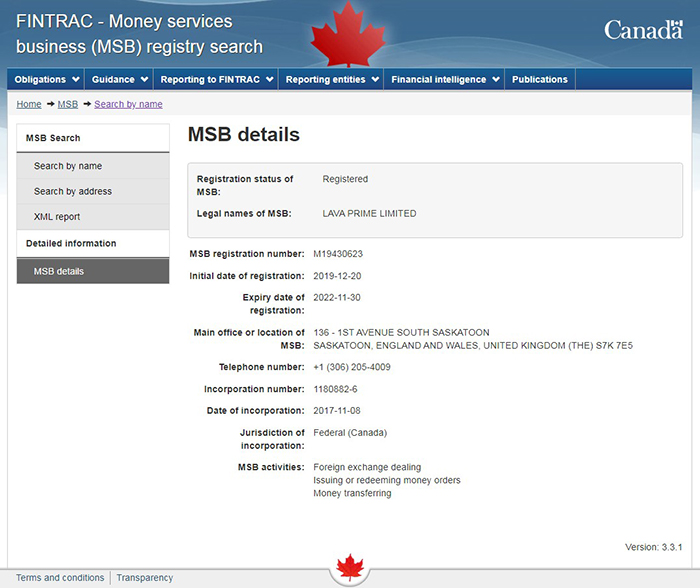Open Transparency footer link
This screenshot has height=588, width=700.
145,578
